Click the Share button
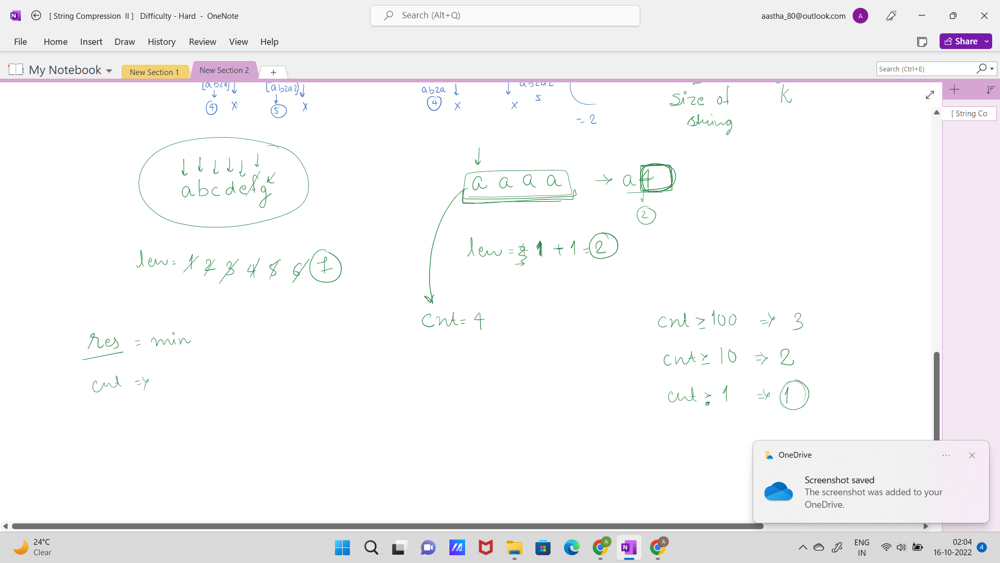 (x=960, y=42)
